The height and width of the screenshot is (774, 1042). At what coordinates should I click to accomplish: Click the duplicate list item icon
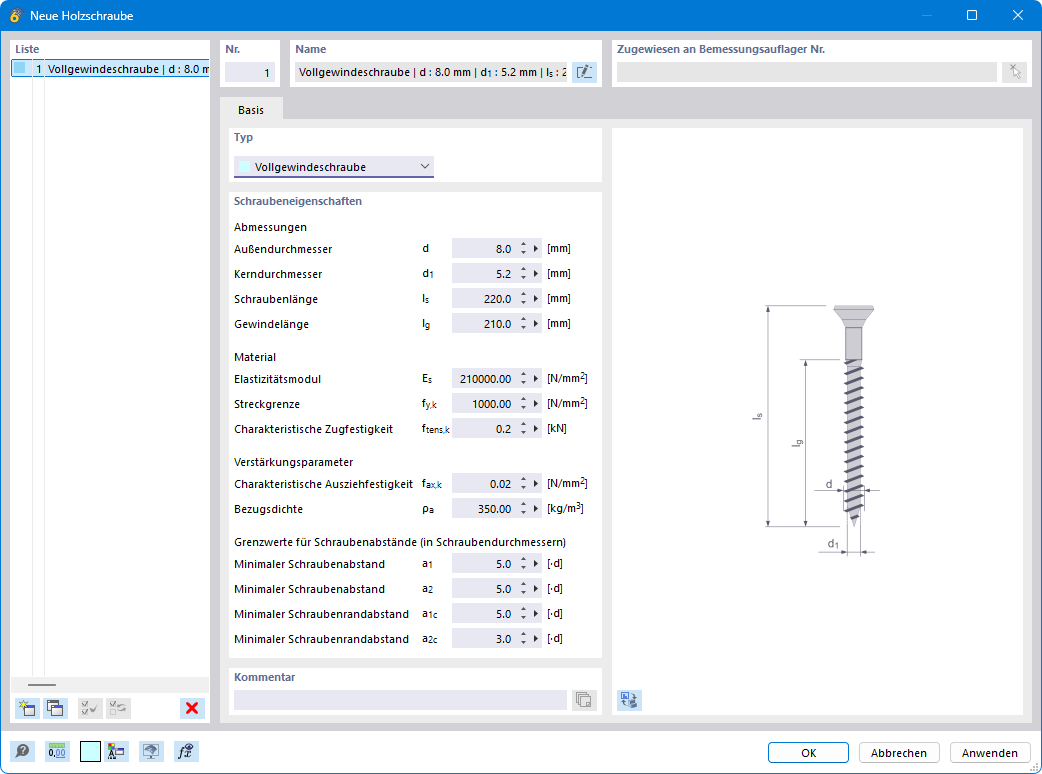(56, 708)
